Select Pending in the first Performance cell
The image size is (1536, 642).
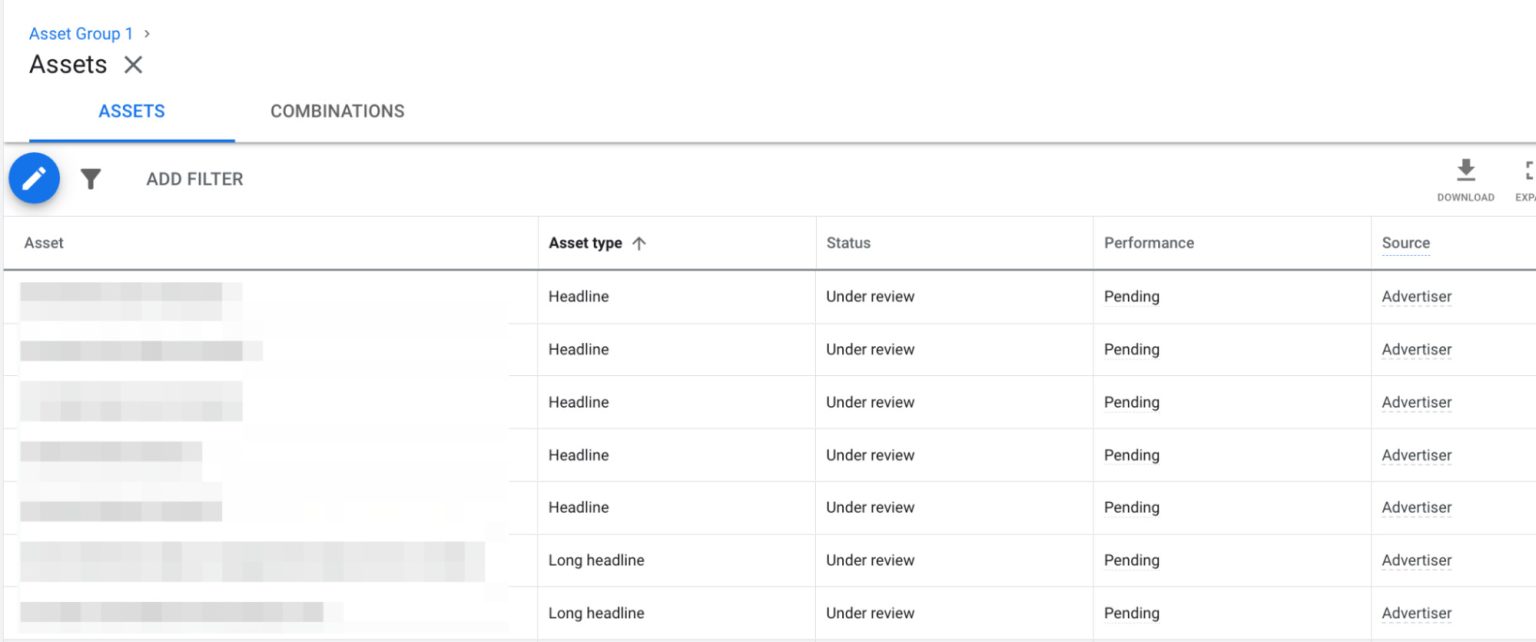tap(1131, 296)
